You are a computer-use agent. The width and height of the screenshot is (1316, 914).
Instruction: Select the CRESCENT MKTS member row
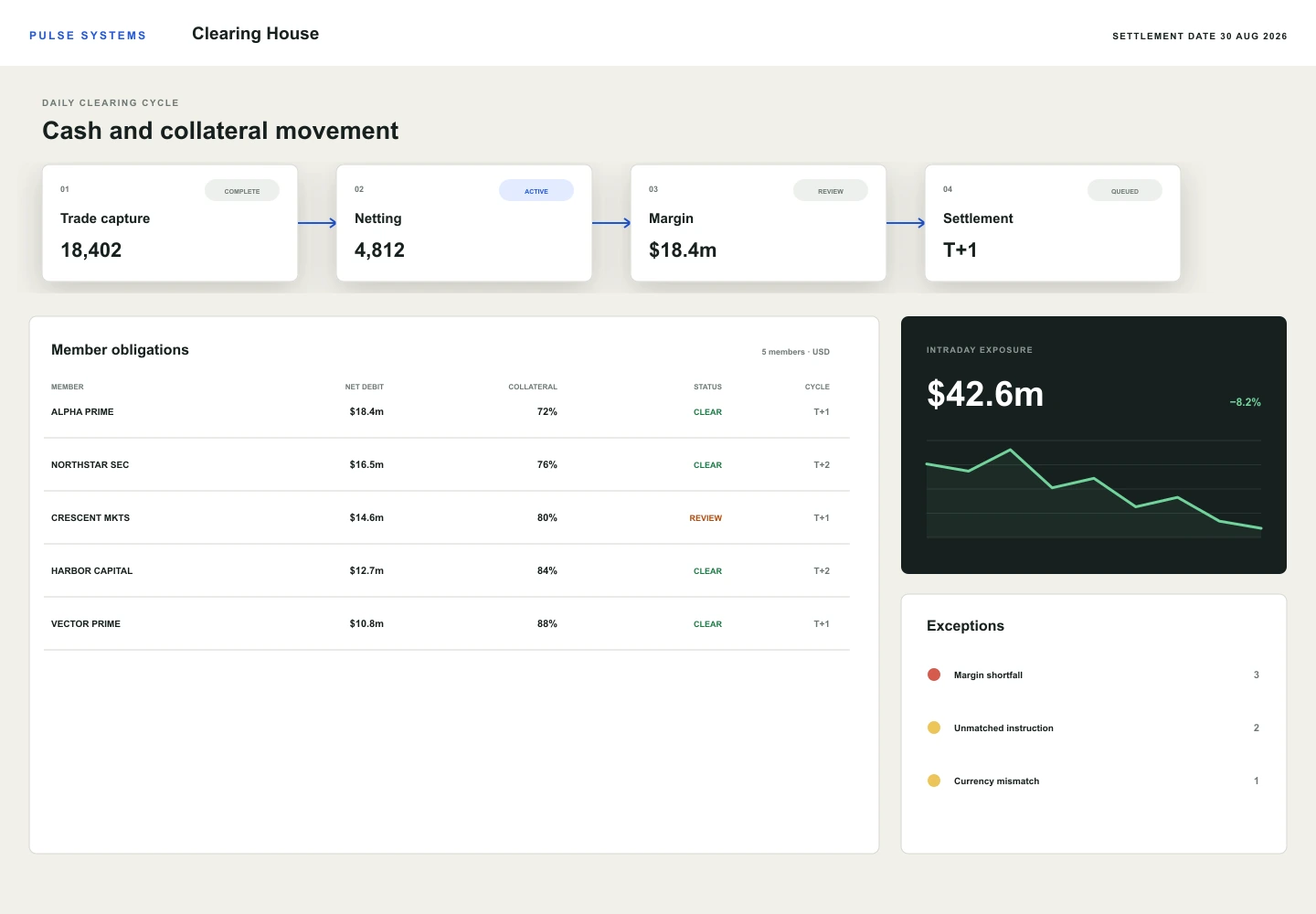[x=447, y=518]
